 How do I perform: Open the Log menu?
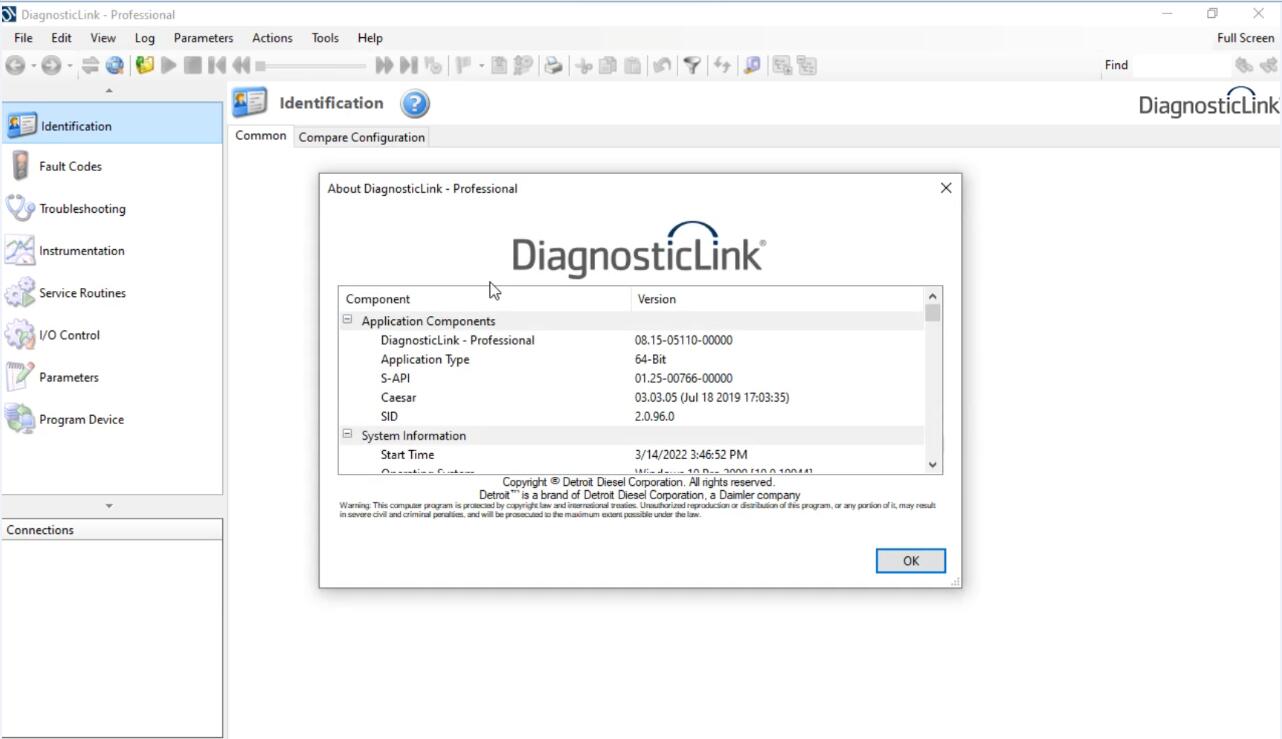tap(145, 38)
